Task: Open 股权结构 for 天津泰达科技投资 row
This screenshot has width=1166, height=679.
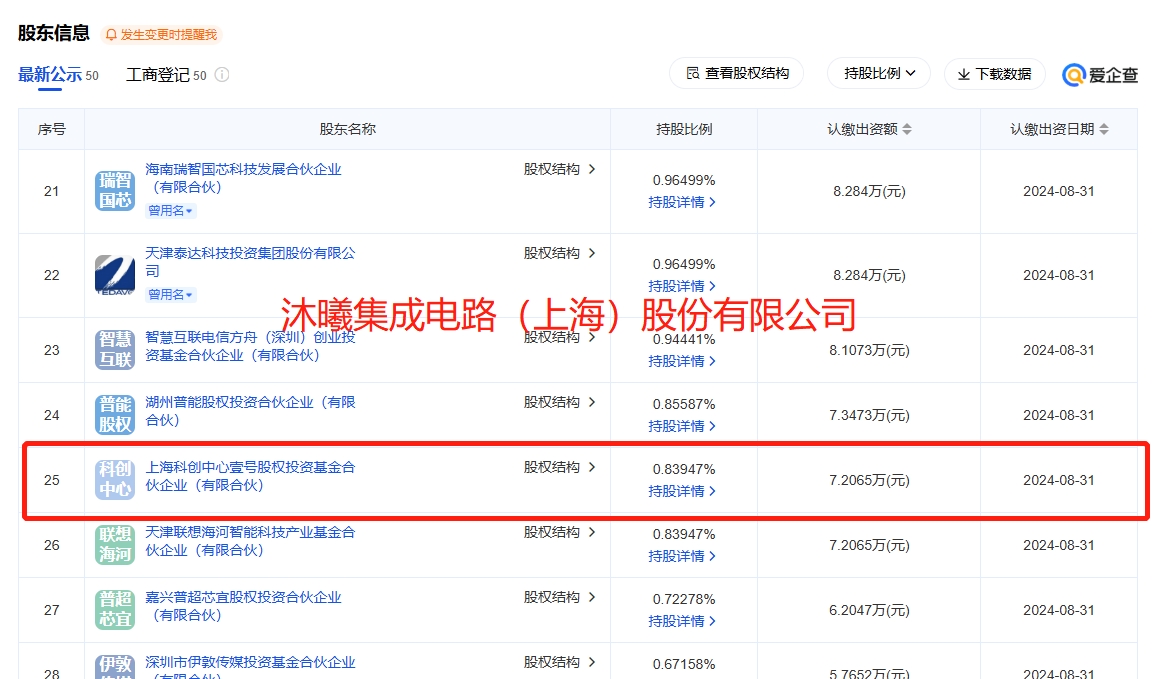Action: pyautogui.click(x=559, y=254)
